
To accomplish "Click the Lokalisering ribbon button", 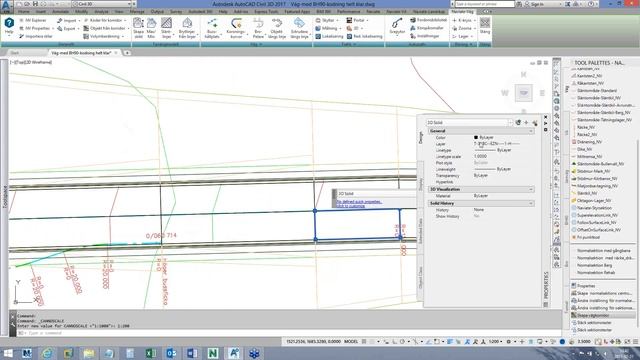I will point(329,36).
